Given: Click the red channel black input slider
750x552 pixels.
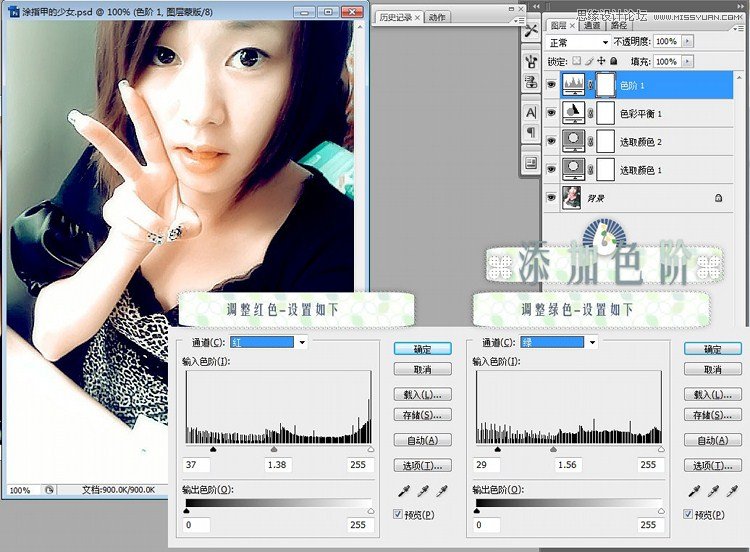Looking at the screenshot, I should pyautogui.click(x=213, y=450).
